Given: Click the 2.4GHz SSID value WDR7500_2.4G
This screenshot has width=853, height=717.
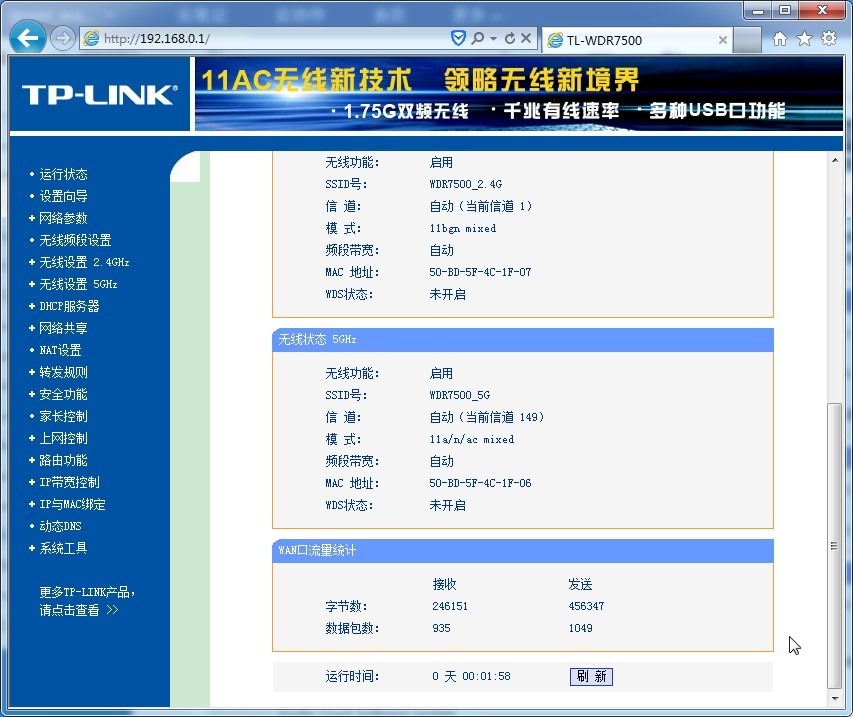Looking at the screenshot, I should 466,184.
